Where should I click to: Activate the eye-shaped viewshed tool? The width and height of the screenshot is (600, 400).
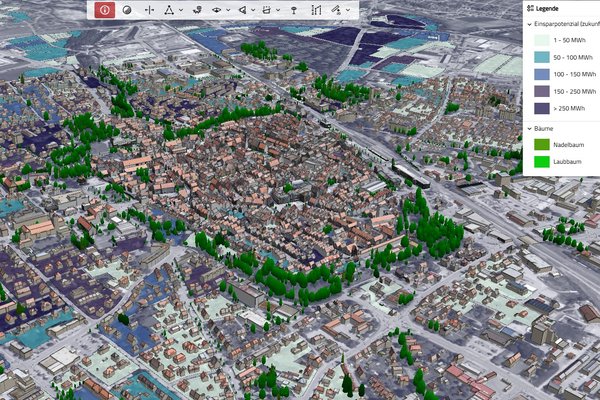(x=217, y=9)
